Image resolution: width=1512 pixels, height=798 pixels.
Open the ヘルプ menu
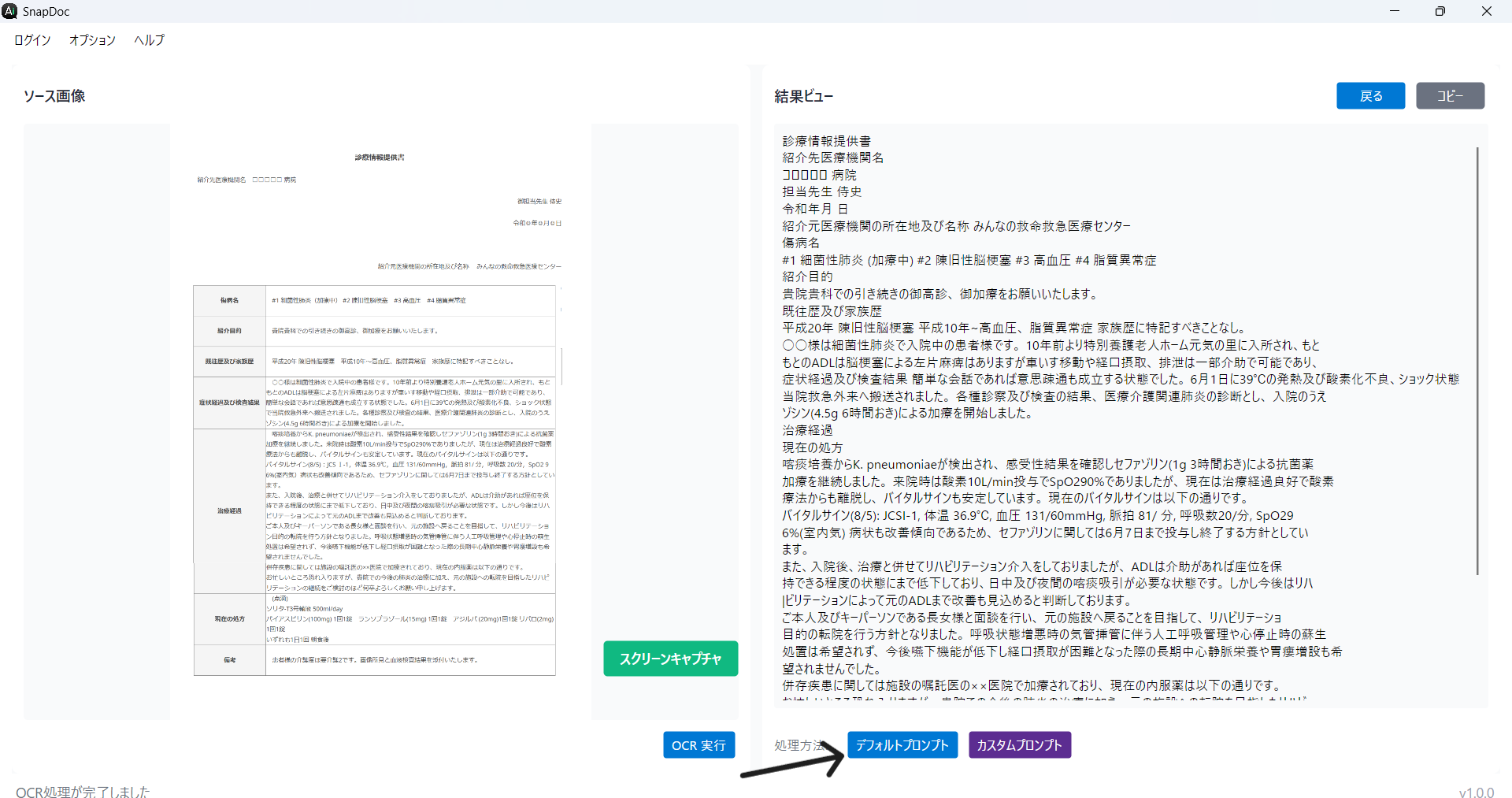point(149,40)
